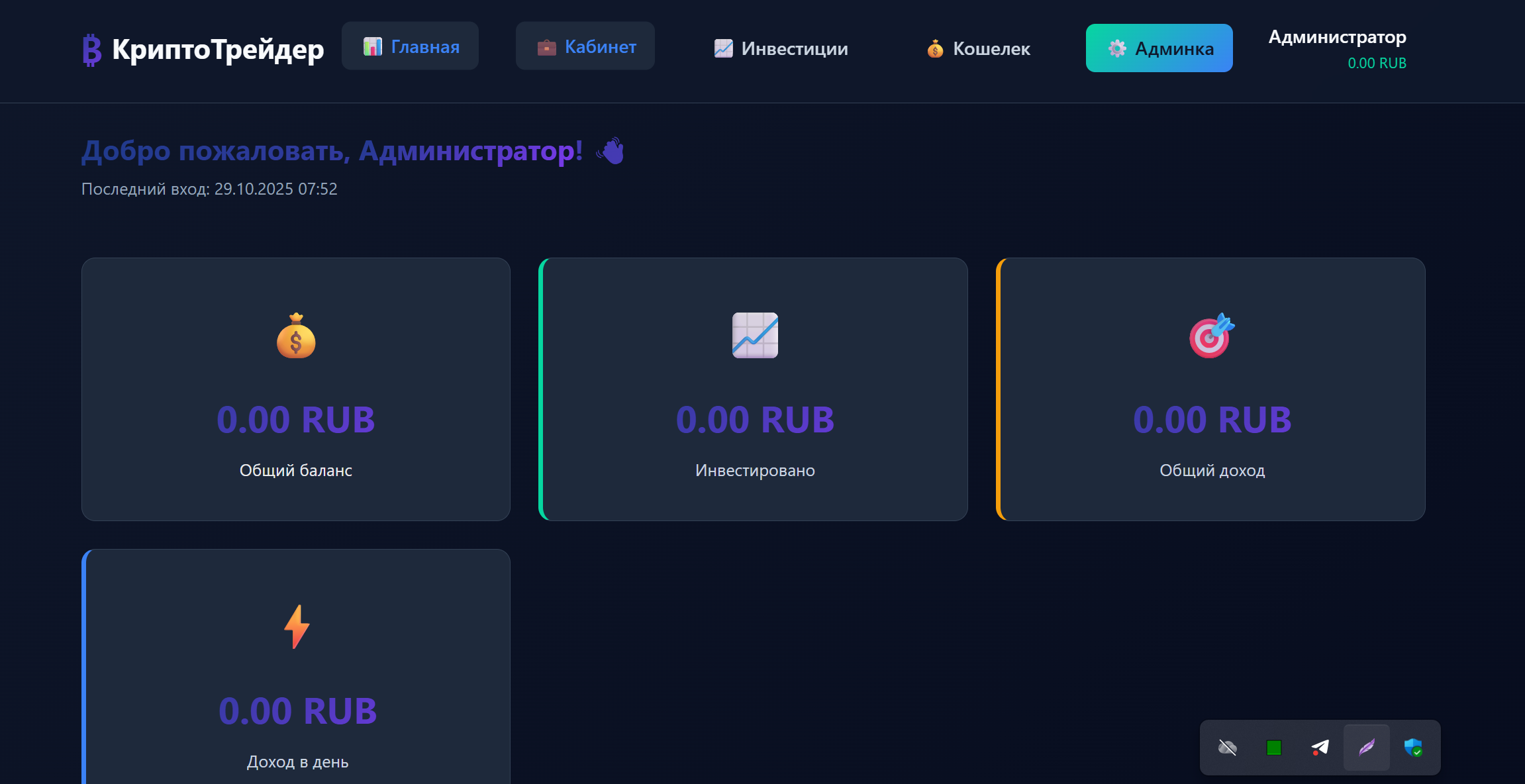Click the purple Bitcoin logo icon
Screen dimensions: 1525x784
pyautogui.click(x=92, y=50)
